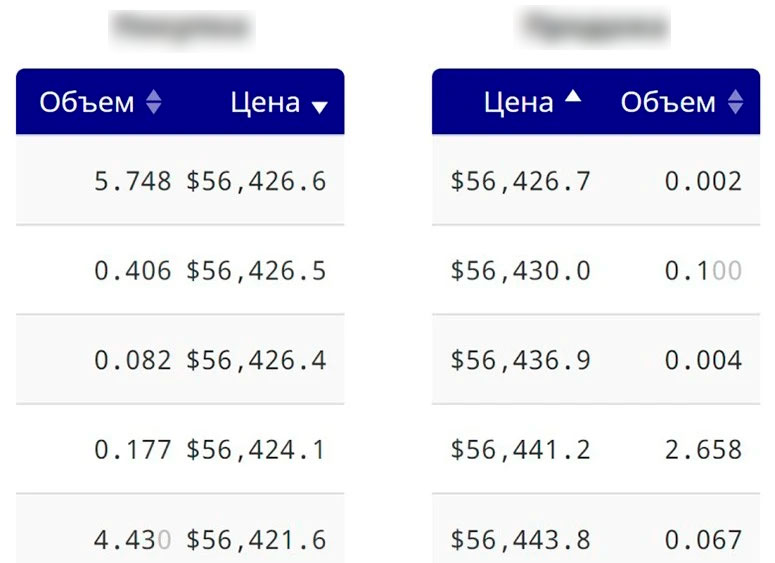Sort sell orders by Цена header

pyautogui.click(x=518, y=102)
